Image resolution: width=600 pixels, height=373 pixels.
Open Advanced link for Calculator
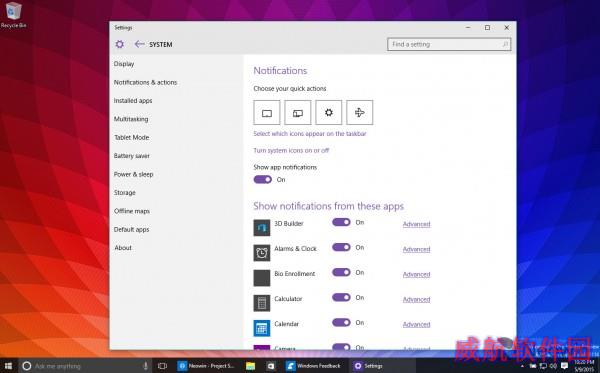416,300
